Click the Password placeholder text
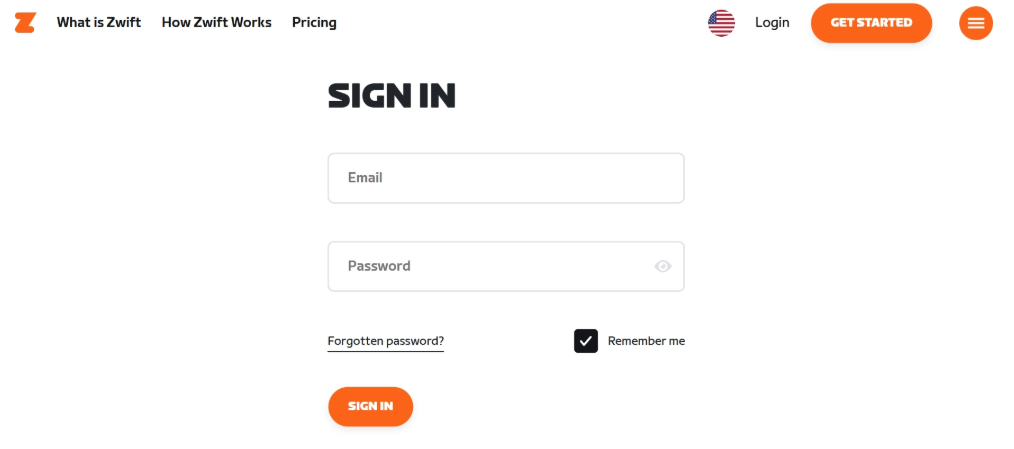The height and width of the screenshot is (449, 1014). 379,266
